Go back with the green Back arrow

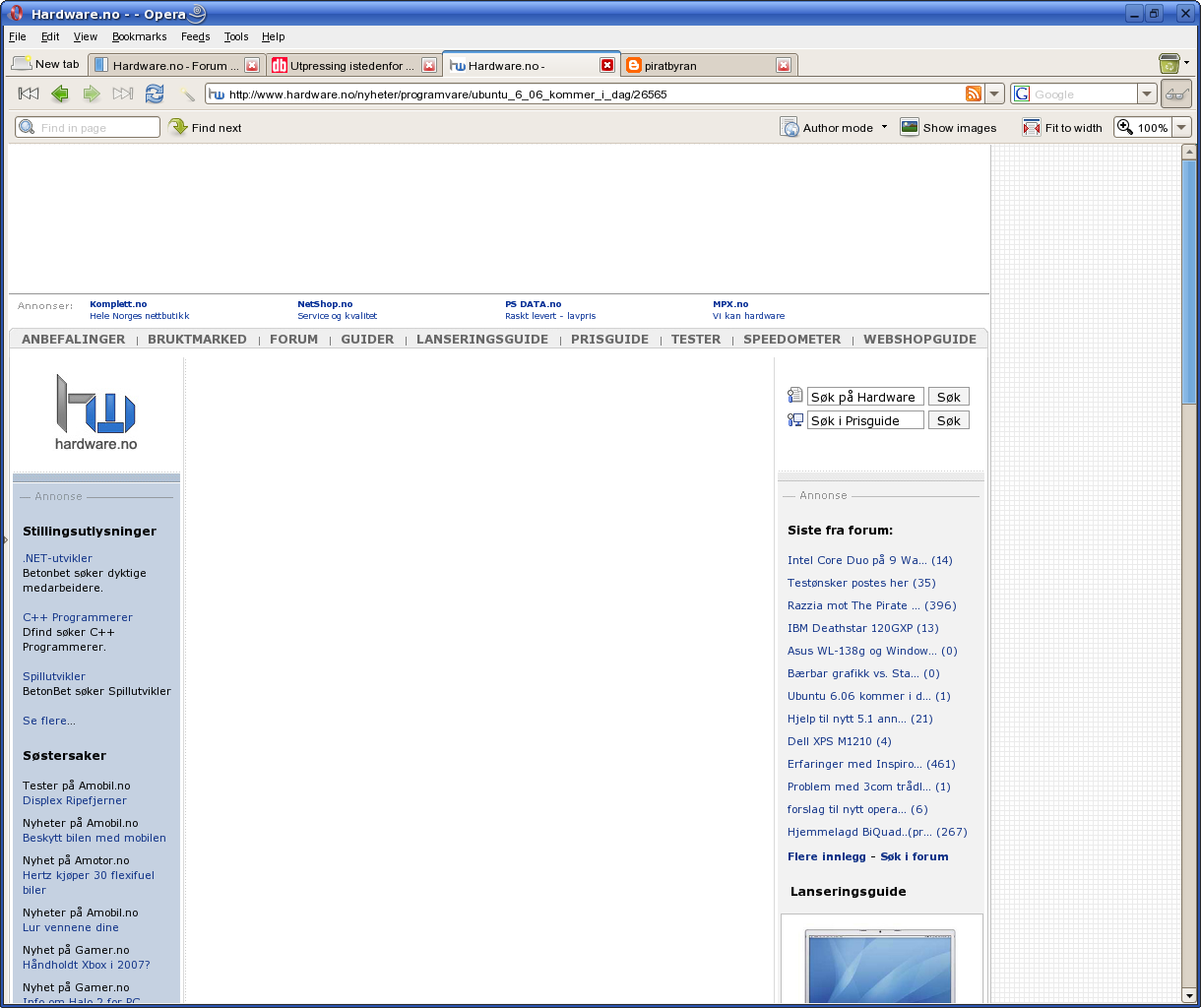click(x=60, y=94)
